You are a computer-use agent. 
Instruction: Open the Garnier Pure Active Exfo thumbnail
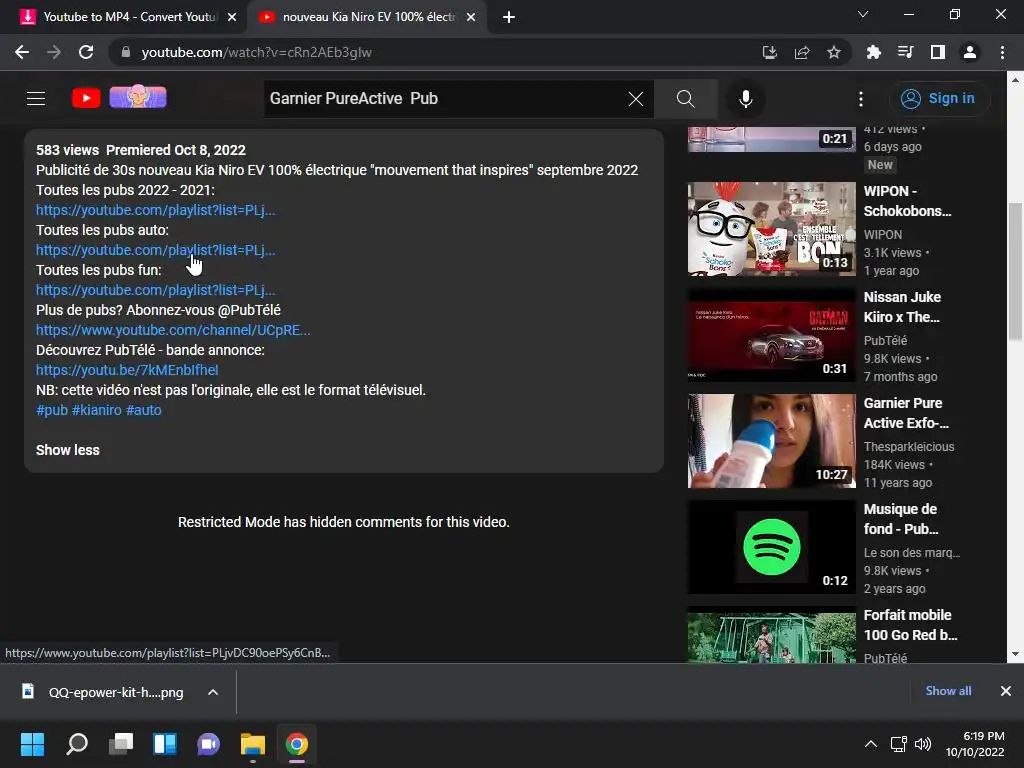[x=771, y=441]
